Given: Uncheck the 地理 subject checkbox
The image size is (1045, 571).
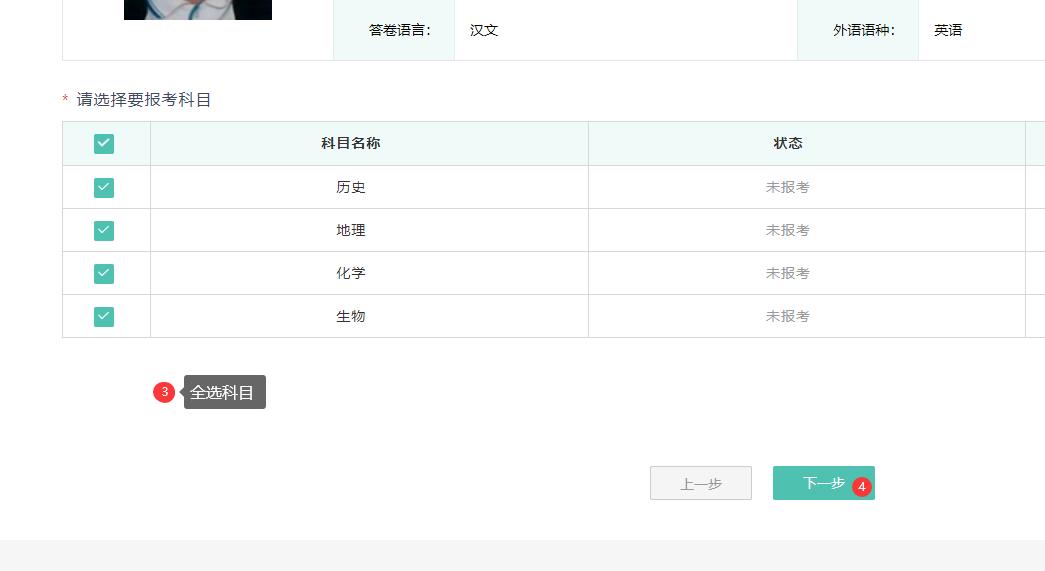Looking at the screenshot, I should click(x=104, y=231).
